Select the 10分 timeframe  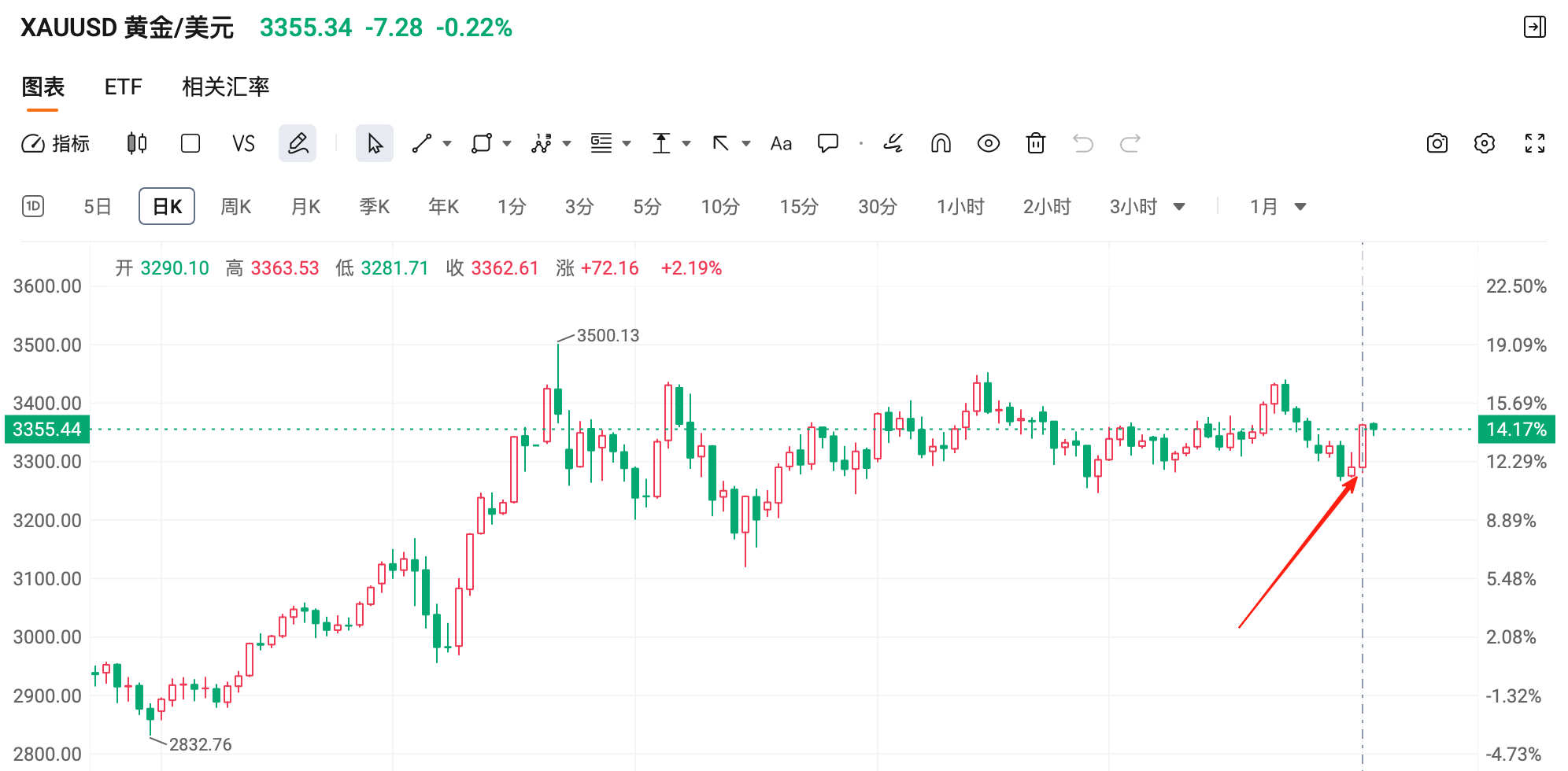pyautogui.click(x=720, y=206)
